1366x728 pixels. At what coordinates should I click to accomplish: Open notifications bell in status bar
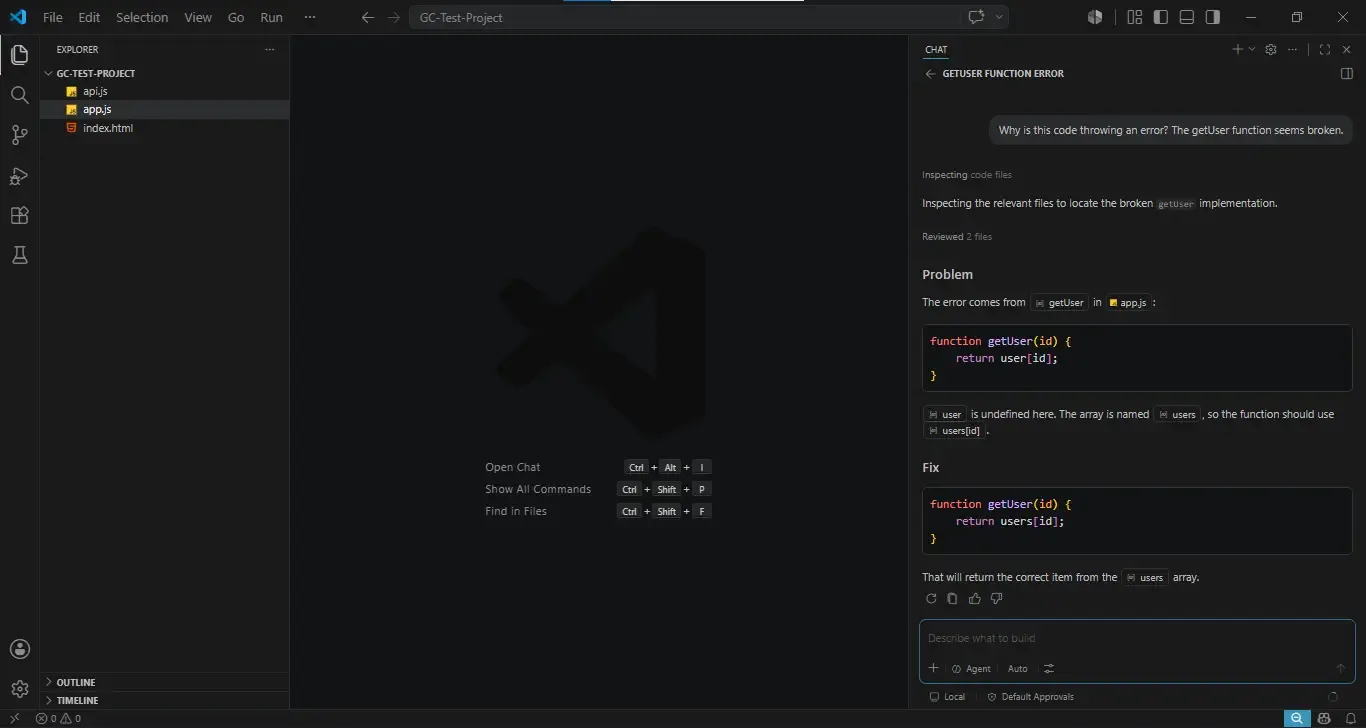(x=1350, y=718)
